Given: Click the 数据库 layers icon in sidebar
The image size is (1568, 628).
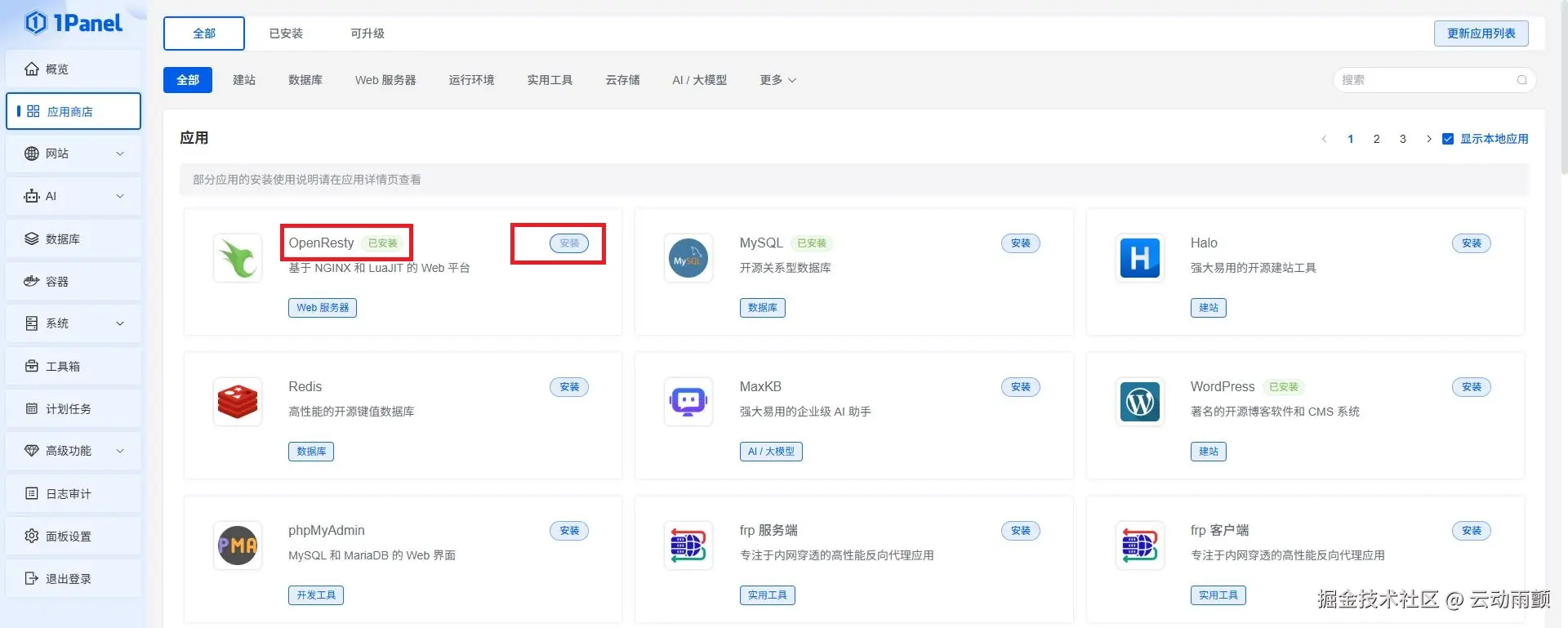Looking at the screenshot, I should pos(32,238).
